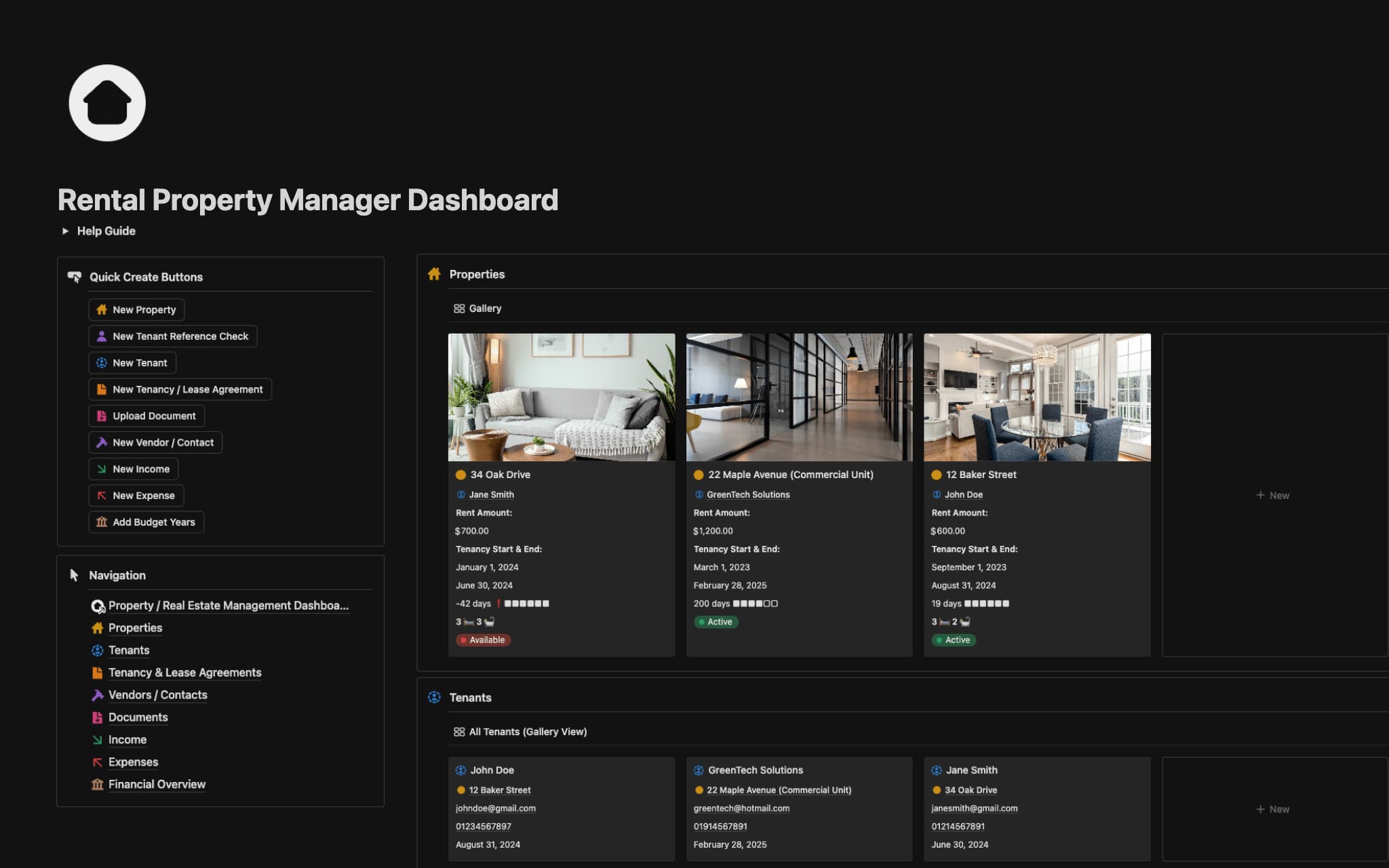Click the Documents page icon in the sidebar navigation
The height and width of the screenshot is (868, 1389).
97,717
